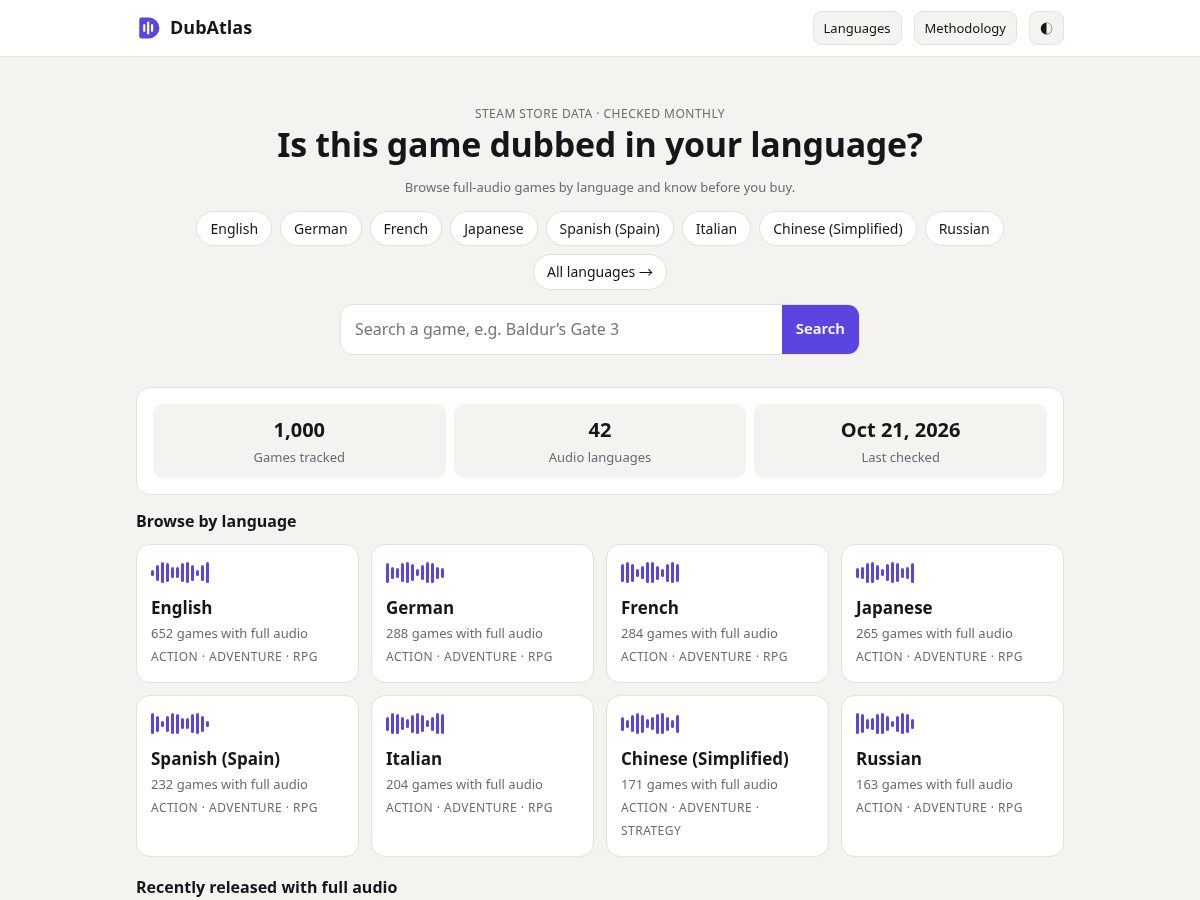This screenshot has width=1200, height=900.
Task: Click the DubAtlas logo icon
Action: (x=148, y=28)
